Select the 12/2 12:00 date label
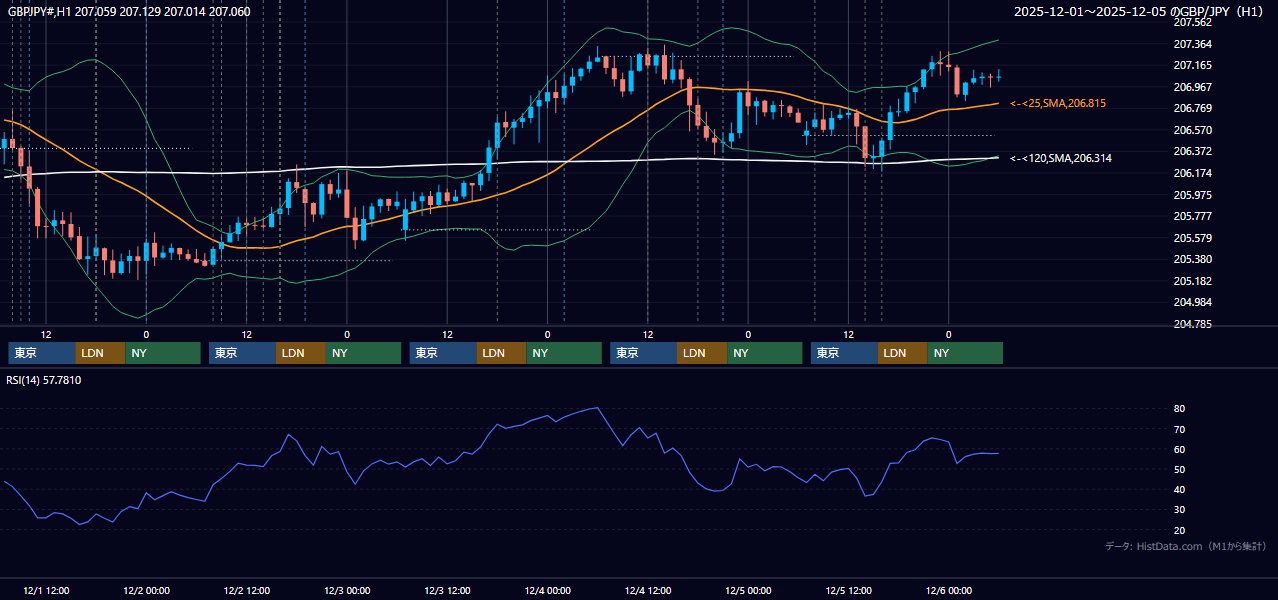Image resolution: width=1278 pixels, height=600 pixels. 247,591
